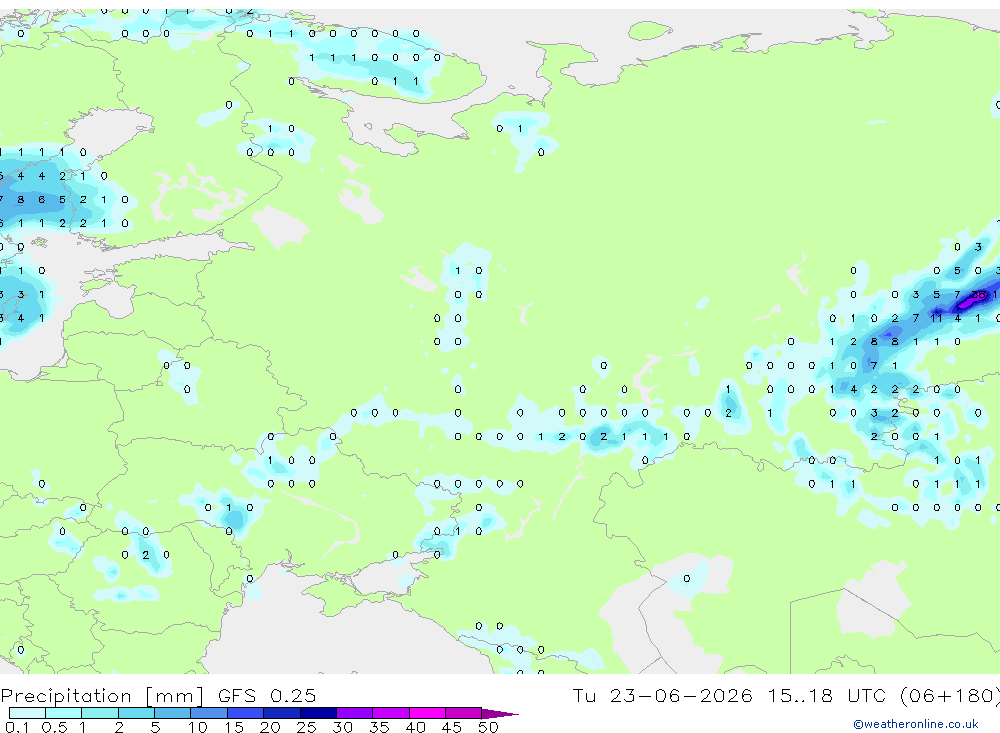This screenshot has height=733, width=1000.
Task: Pick the 10–15 mm blue legend swatch
Action: click(209, 713)
